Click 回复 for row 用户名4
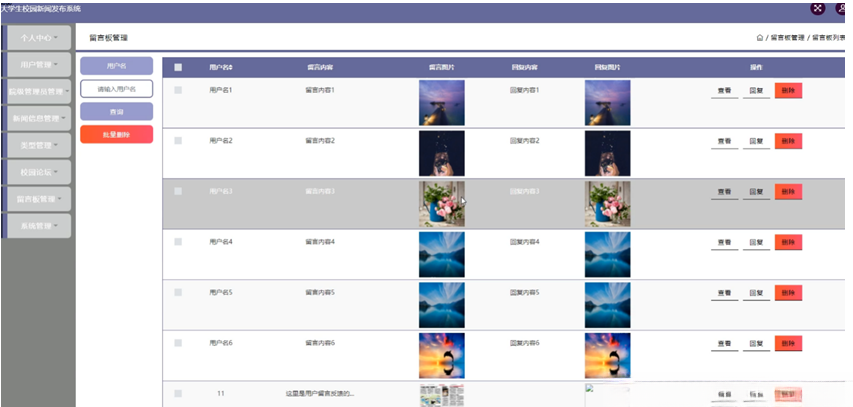 click(x=756, y=243)
